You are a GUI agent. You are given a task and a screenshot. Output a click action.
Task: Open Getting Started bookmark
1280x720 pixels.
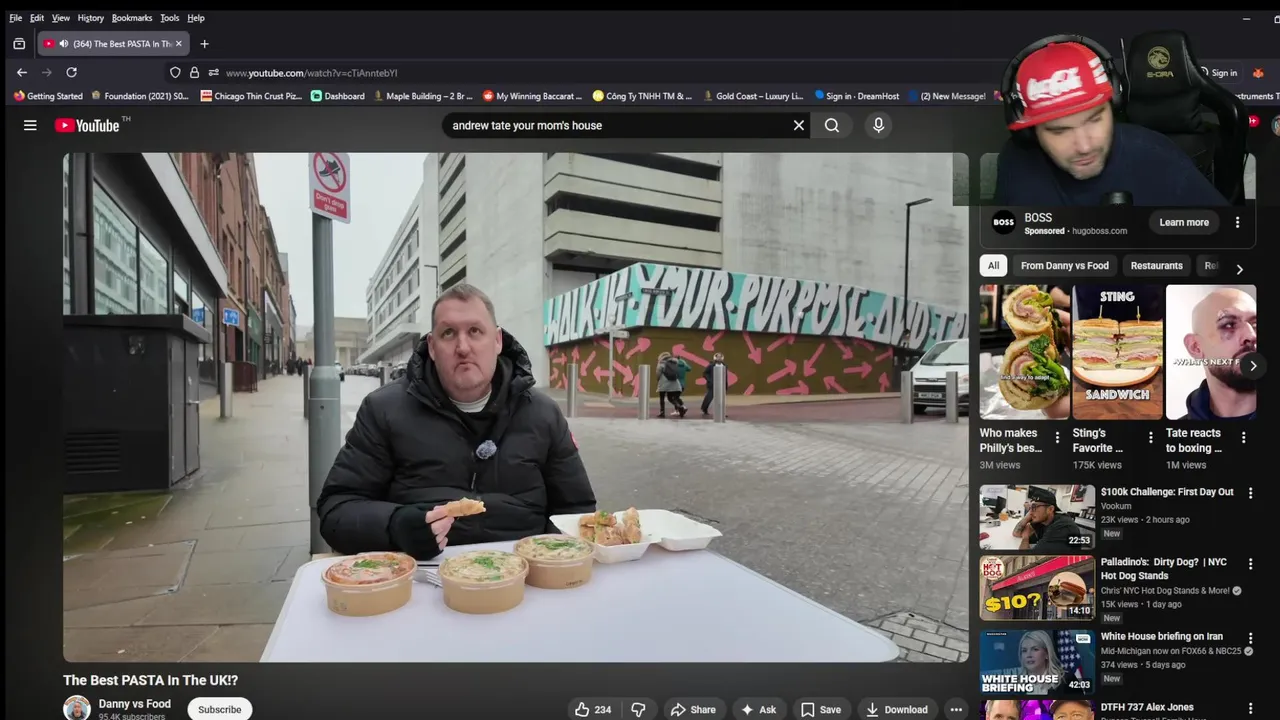click(48, 96)
